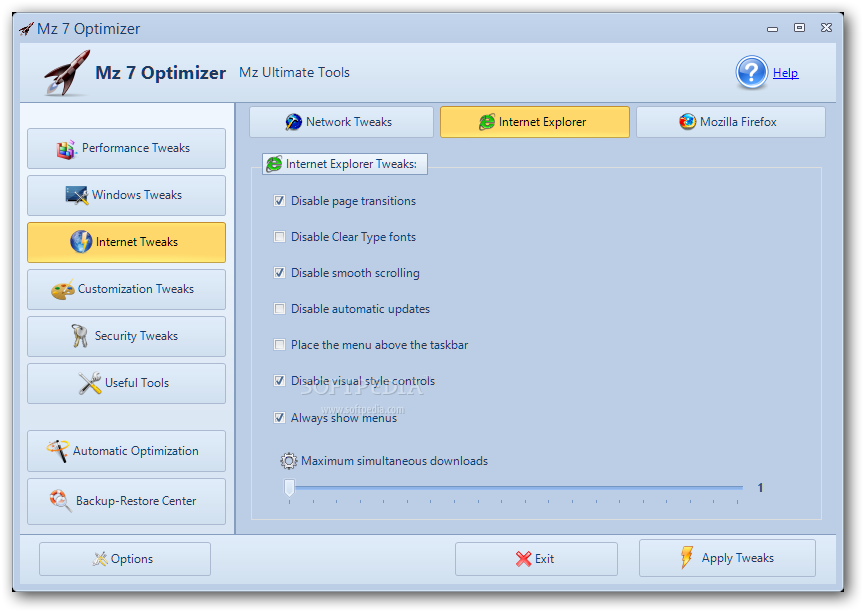The width and height of the screenshot is (864, 612).
Task: Click the small rocket title bar icon
Action: tap(26, 29)
